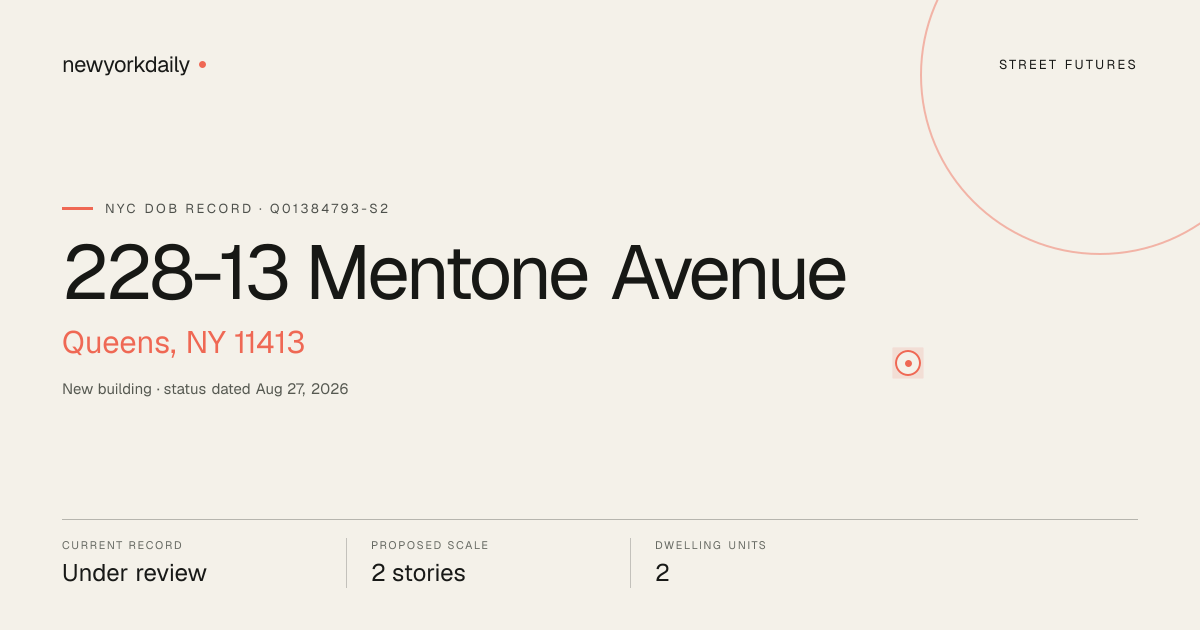Click the vertical divider before Proposed Scale
This screenshot has width=1200, height=630.
[346, 563]
